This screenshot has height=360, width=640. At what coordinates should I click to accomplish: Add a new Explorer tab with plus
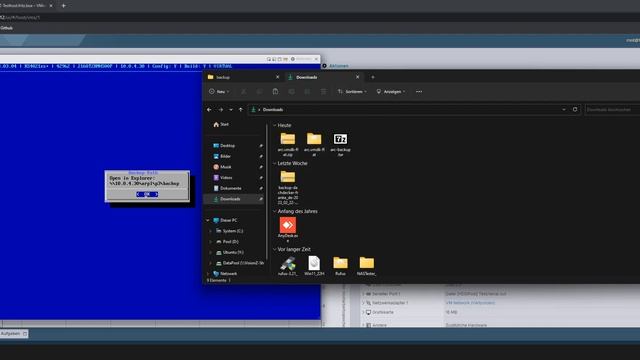[373, 77]
